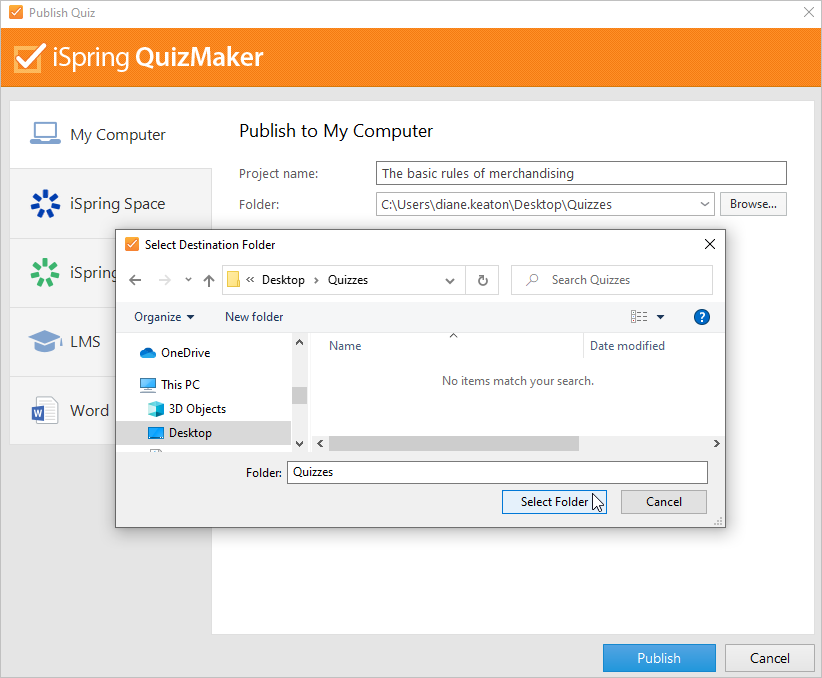Click the Browse... button
The height and width of the screenshot is (678, 822).
pos(753,204)
